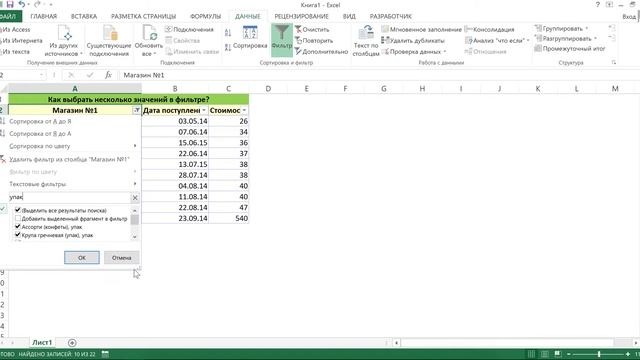Image resolution: width=640 pixels, height=360 pixels.
Task: Open Из других источников menu
Action: tap(64, 40)
